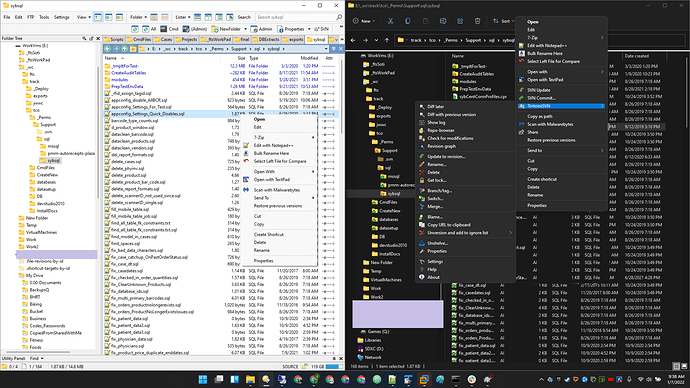Viewport: 690px width, 388px height.
Task: Open Sort dropdown in dark Explorer
Action: click(x=503, y=21)
